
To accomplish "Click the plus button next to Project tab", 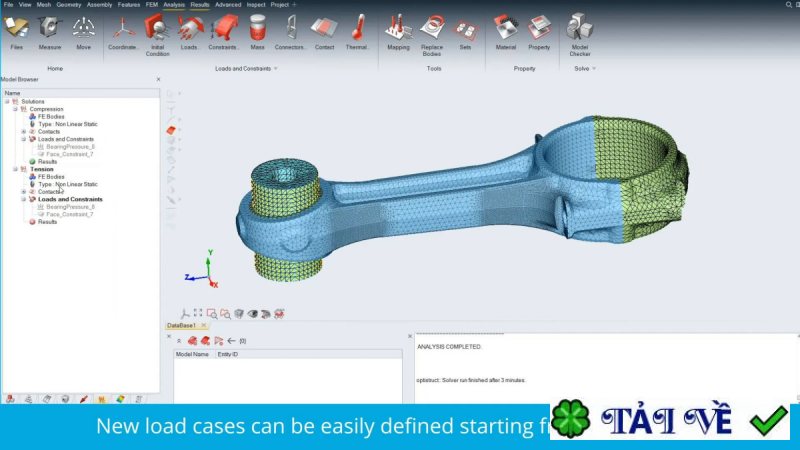I will click(294, 5).
